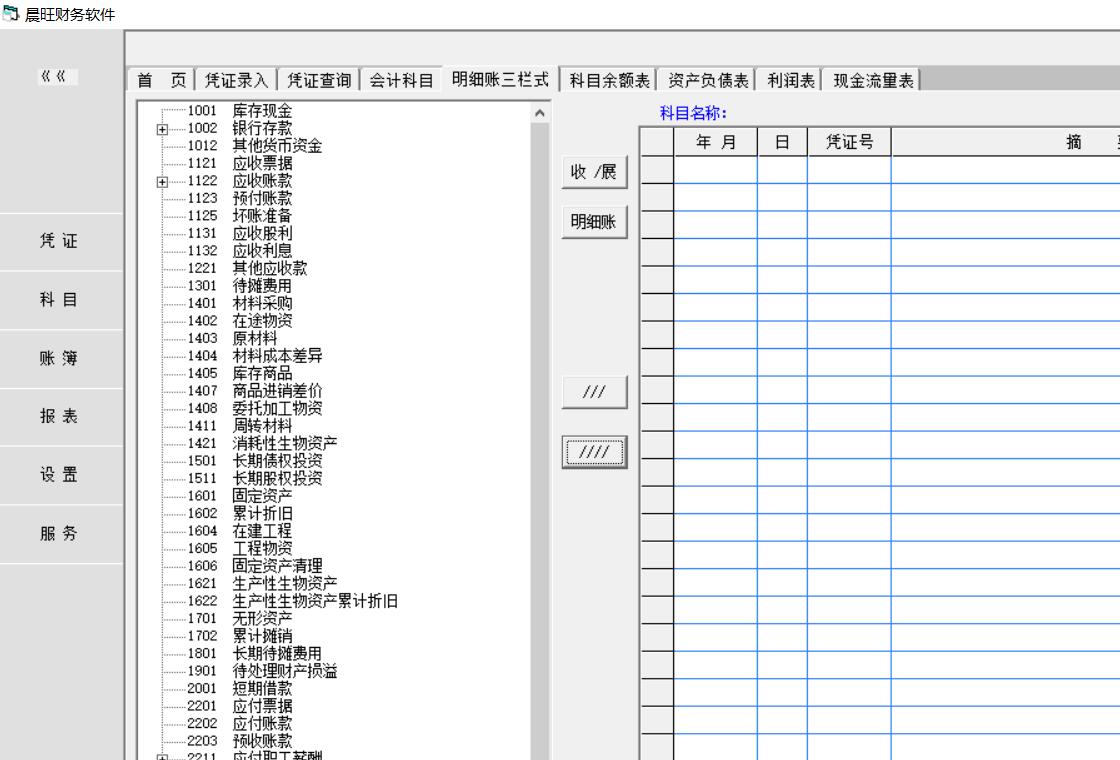1120x760 pixels.
Task: Click the first row's 年月 cell
Action: click(x=715, y=170)
